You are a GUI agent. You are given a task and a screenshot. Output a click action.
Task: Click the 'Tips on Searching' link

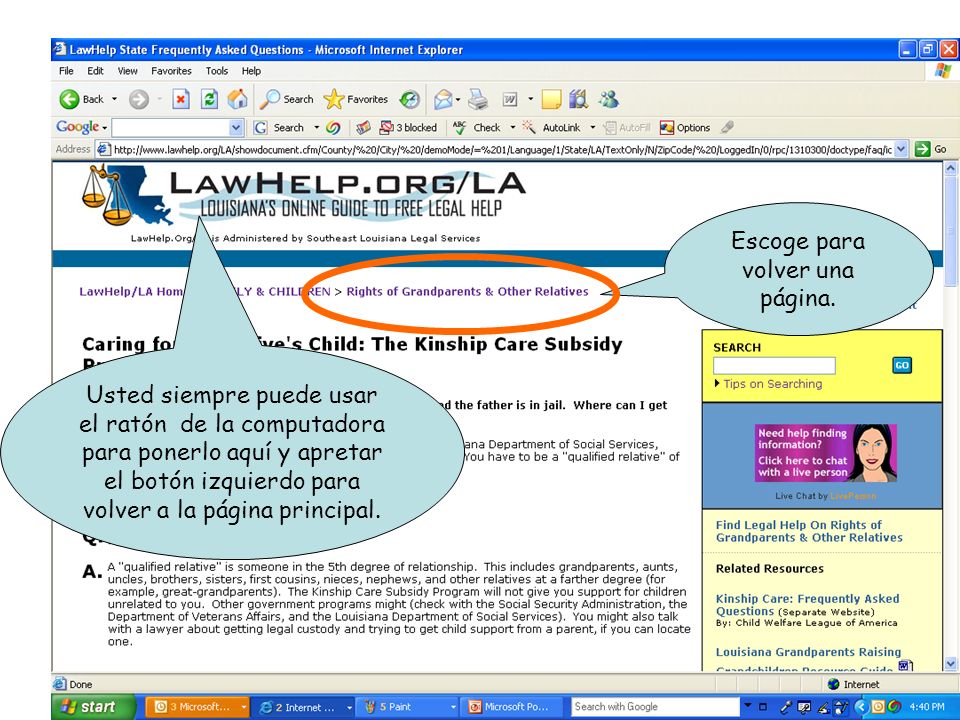coord(773,384)
